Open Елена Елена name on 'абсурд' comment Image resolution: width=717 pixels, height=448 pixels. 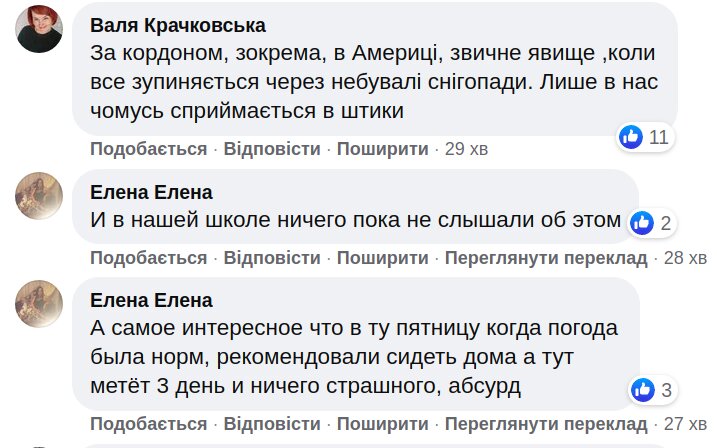point(151,300)
